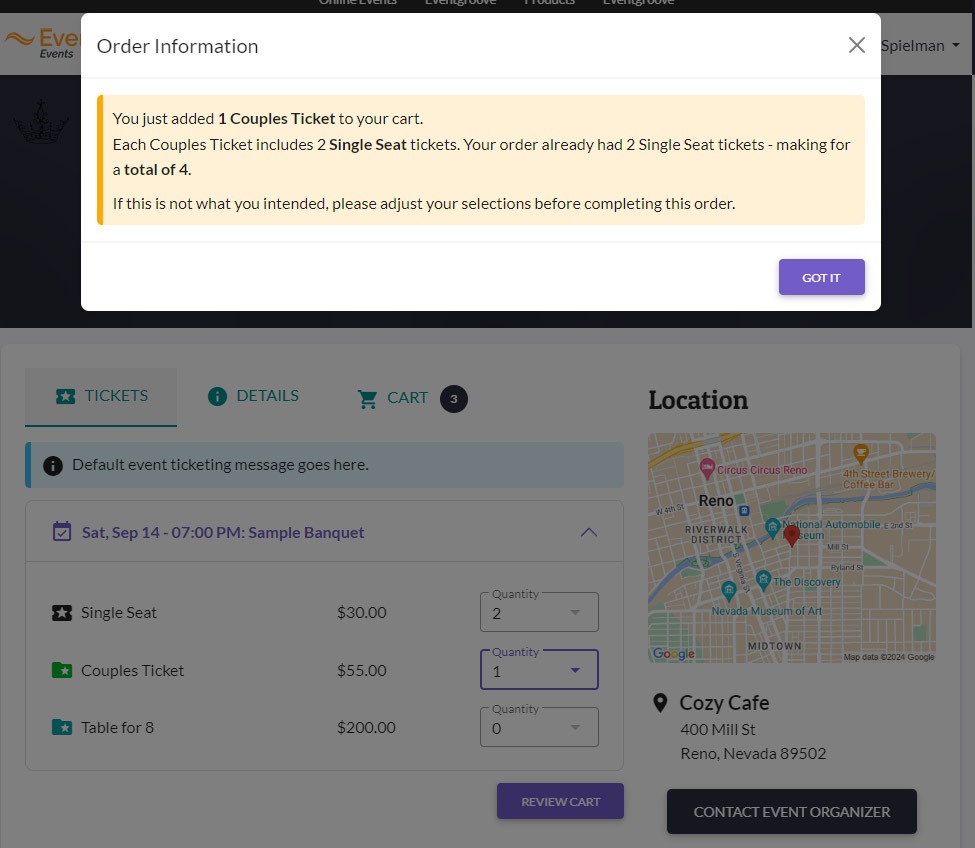
Task: Collapse the Sample Banquet event section
Action: (x=588, y=532)
